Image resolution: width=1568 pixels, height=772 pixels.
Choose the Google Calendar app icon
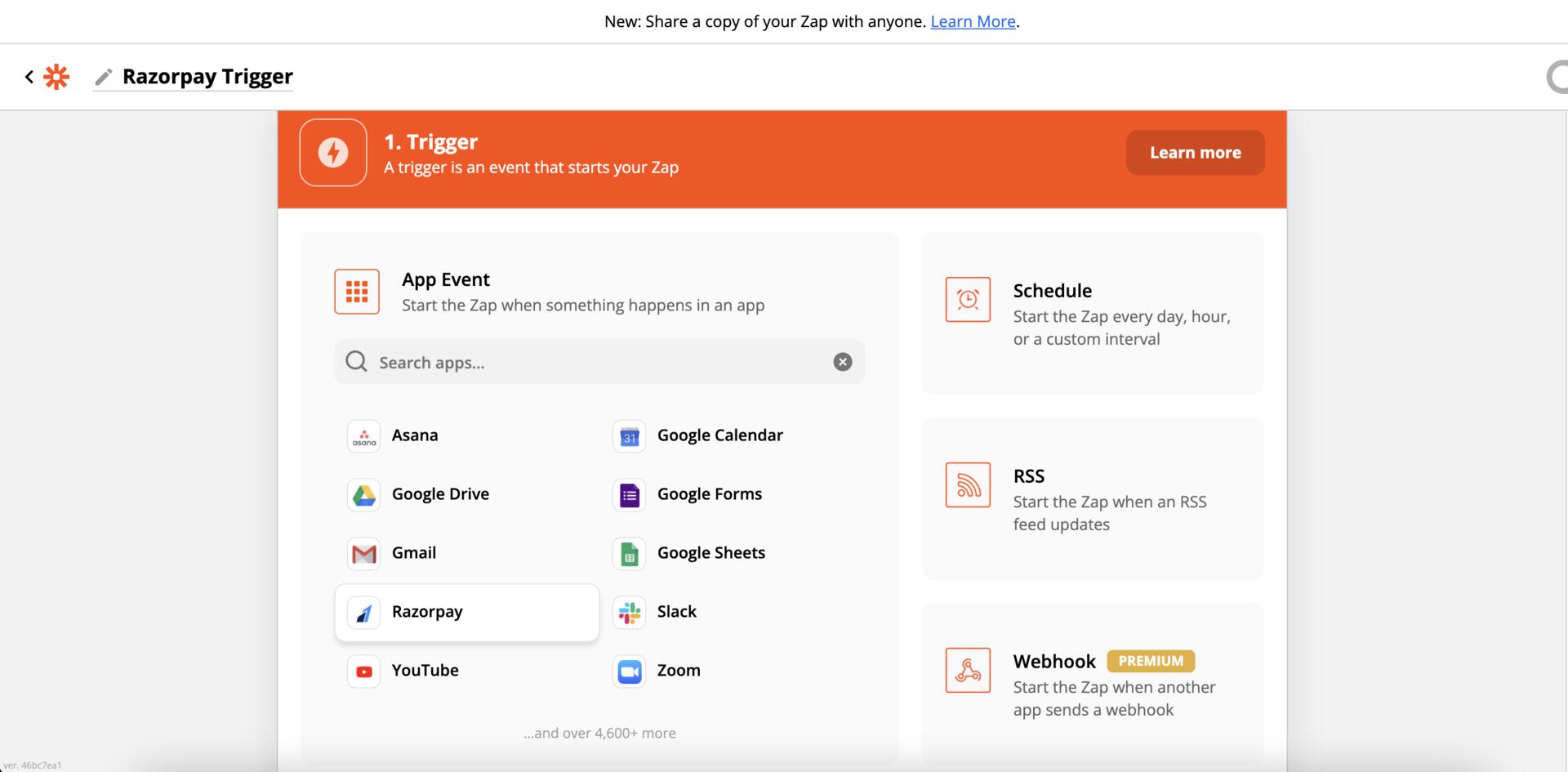click(629, 436)
